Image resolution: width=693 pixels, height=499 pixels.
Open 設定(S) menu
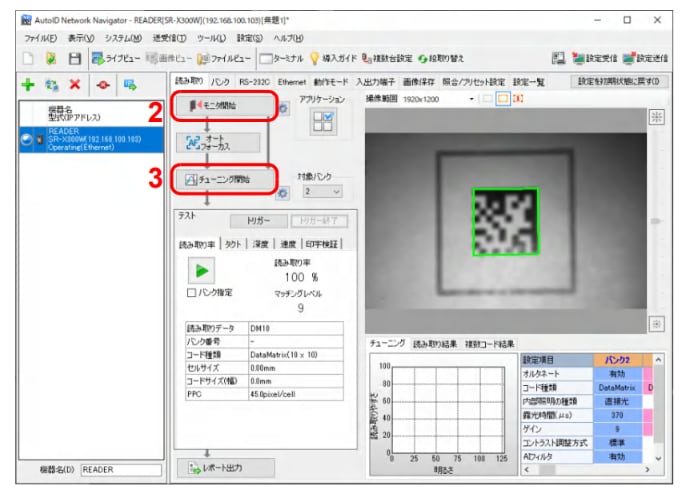(250, 38)
